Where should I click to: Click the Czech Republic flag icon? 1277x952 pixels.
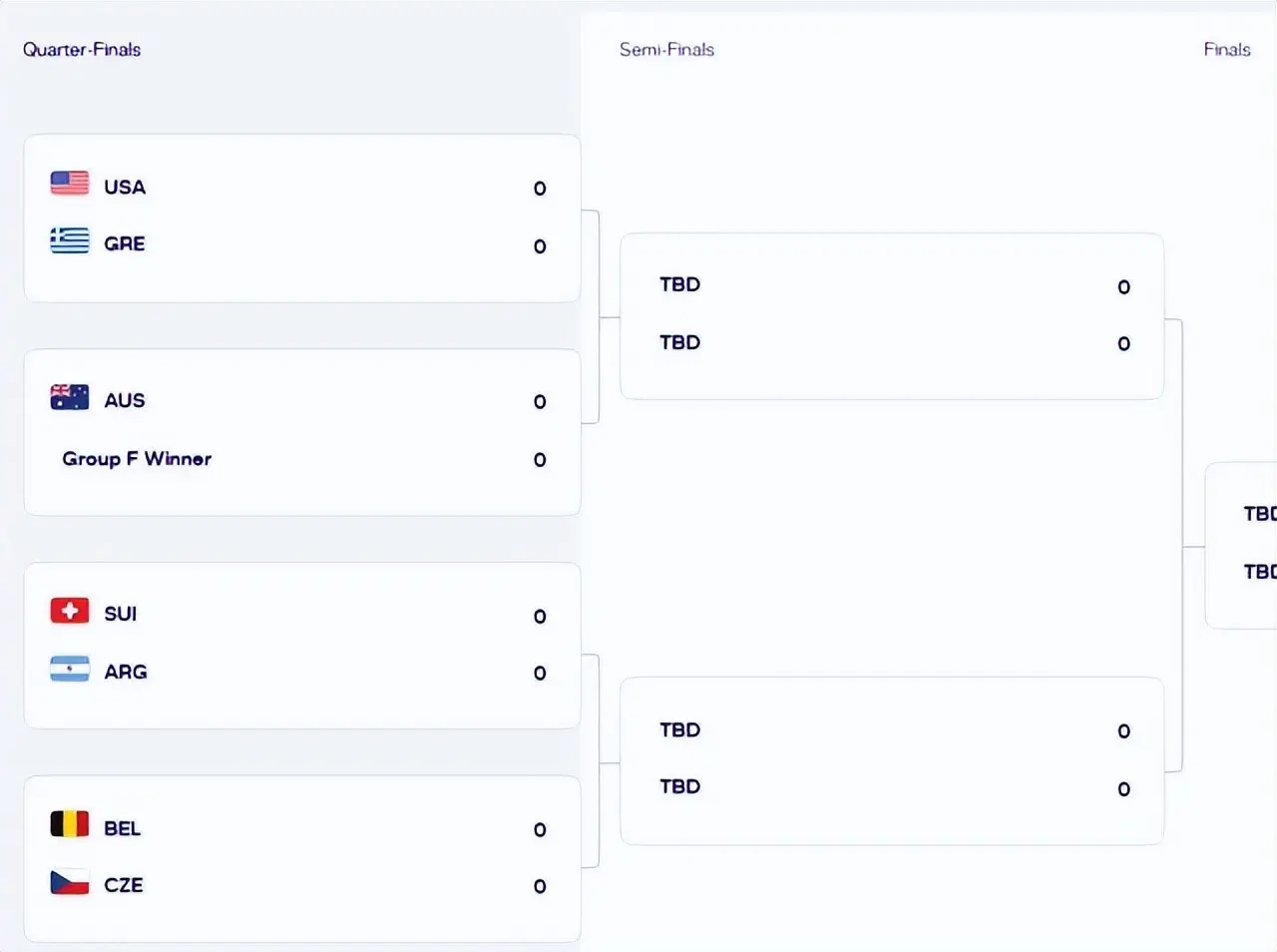70,882
